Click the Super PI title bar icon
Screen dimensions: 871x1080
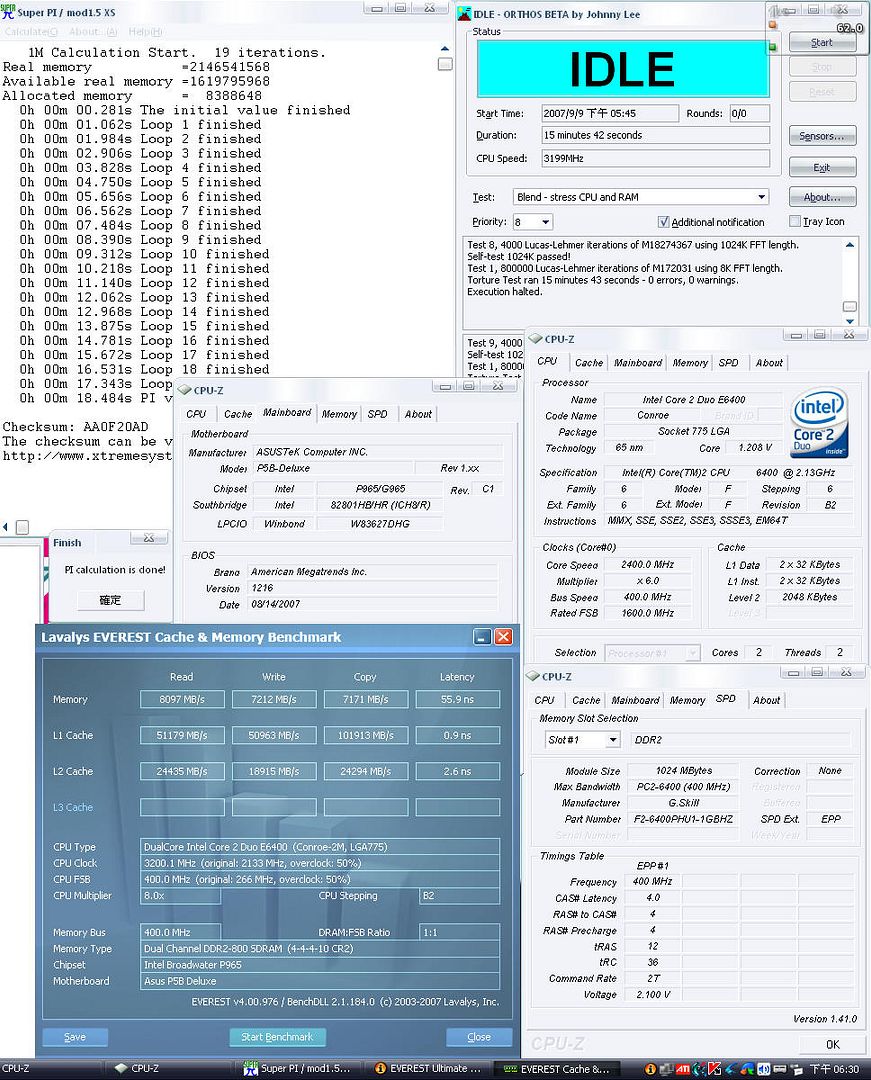pos(9,10)
